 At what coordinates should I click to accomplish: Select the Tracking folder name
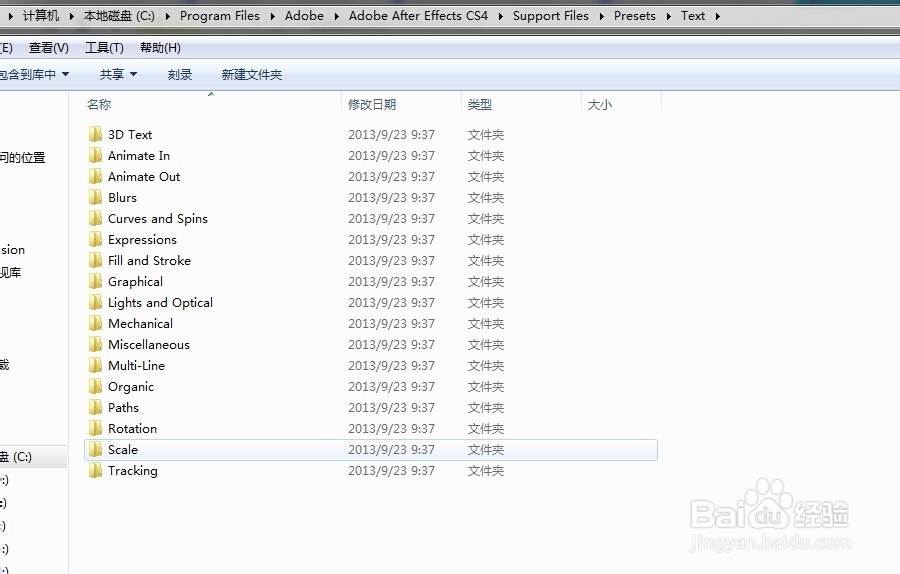133,471
